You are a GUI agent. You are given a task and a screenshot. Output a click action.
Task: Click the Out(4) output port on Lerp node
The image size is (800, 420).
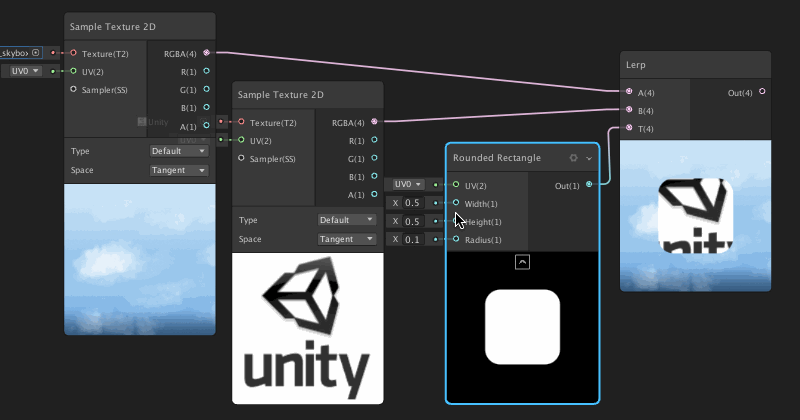pos(762,92)
